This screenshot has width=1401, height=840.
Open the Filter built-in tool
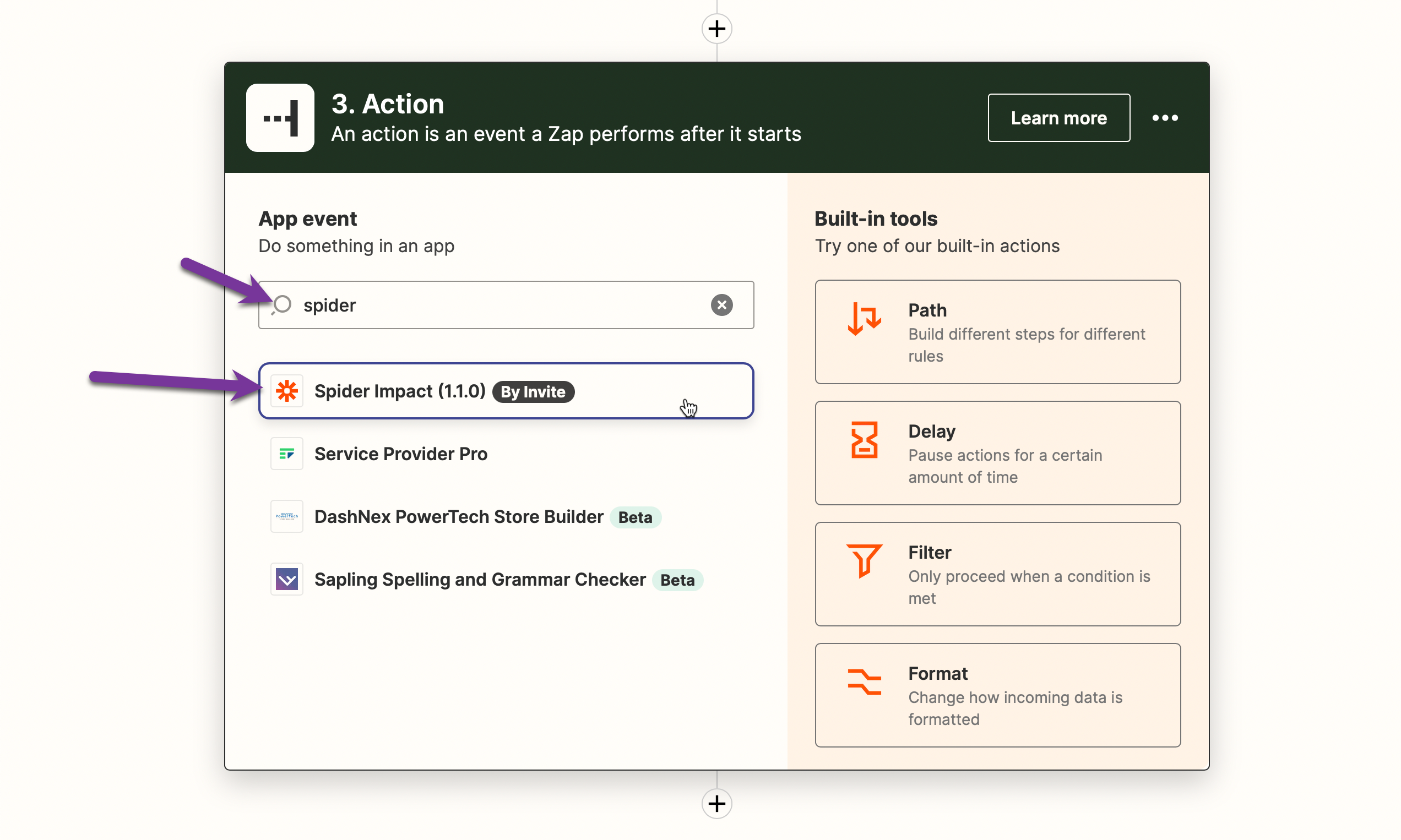point(997,574)
